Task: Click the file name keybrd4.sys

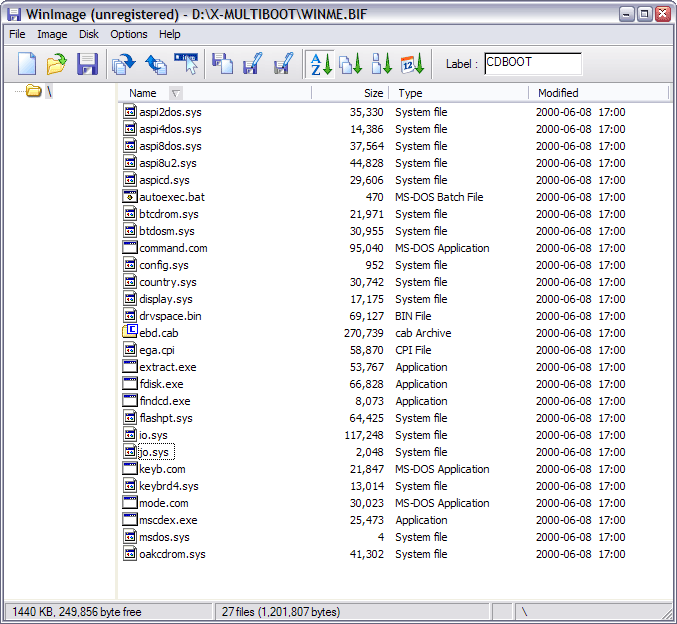Action: coord(169,486)
